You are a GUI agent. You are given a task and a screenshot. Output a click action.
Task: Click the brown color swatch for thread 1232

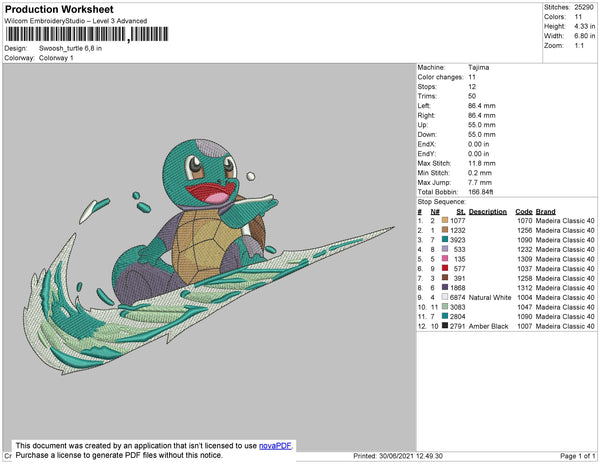coord(445,230)
